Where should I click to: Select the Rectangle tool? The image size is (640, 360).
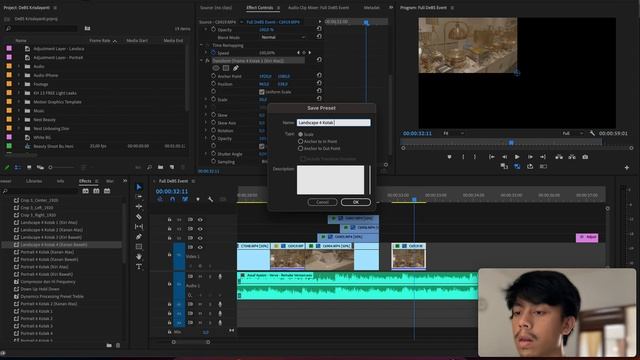[139, 247]
